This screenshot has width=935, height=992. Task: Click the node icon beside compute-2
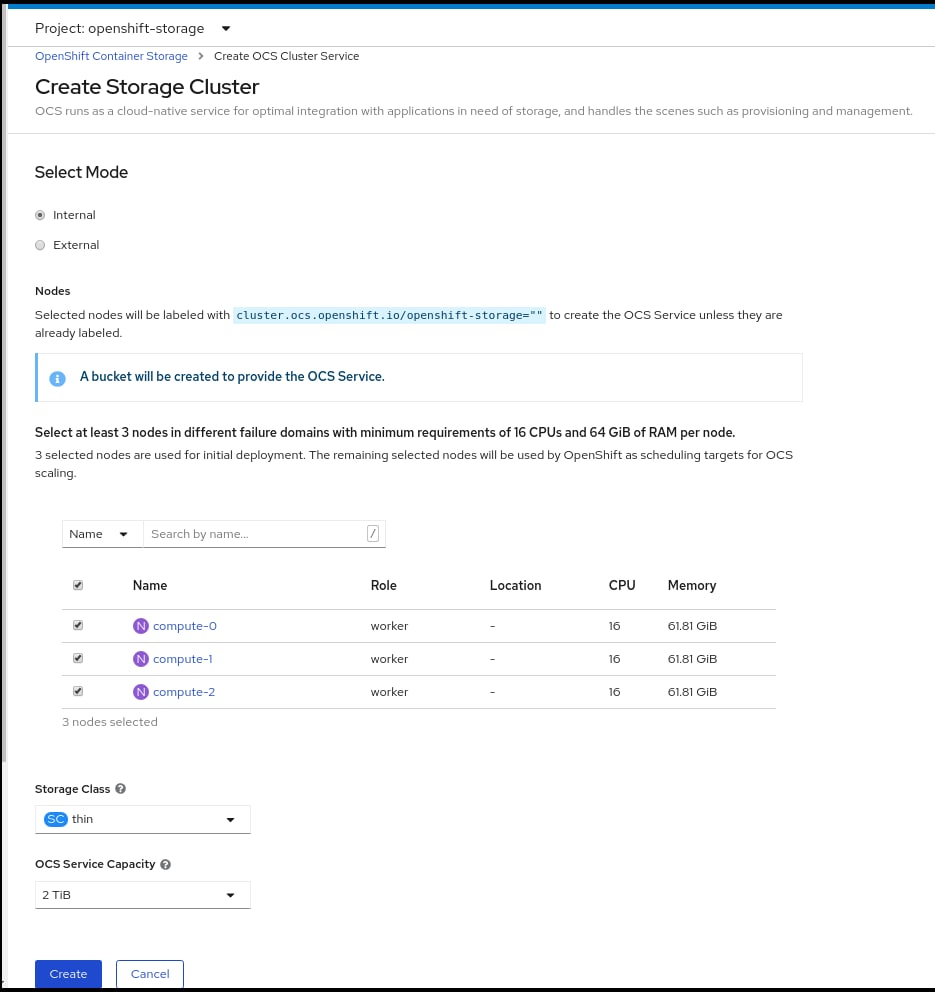[140, 691]
